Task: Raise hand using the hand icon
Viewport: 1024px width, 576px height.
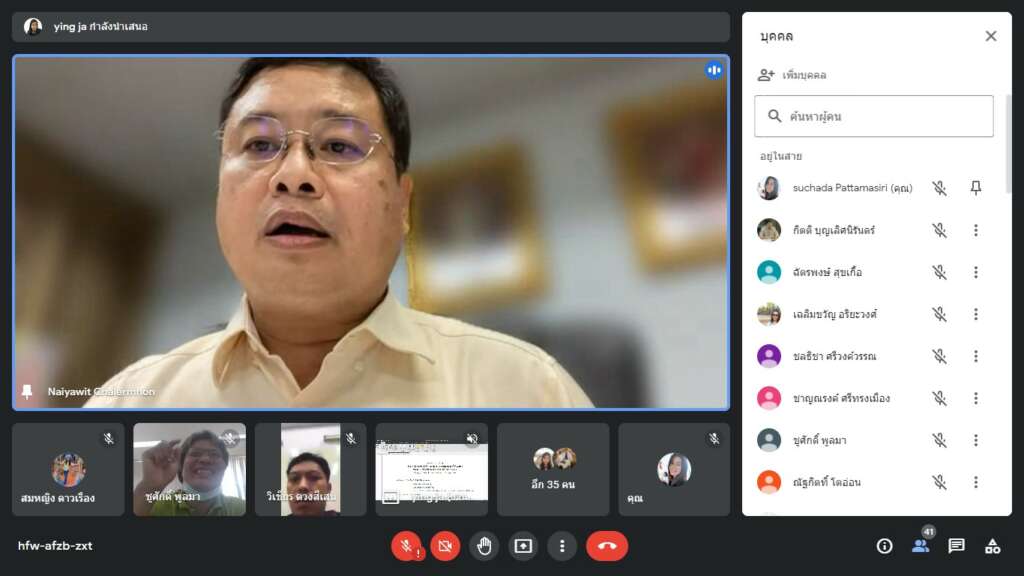Action: (x=484, y=546)
